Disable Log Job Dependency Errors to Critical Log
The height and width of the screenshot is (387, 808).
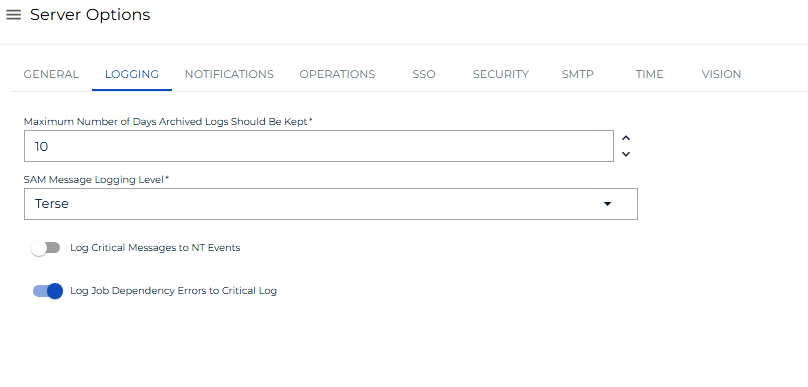point(48,291)
